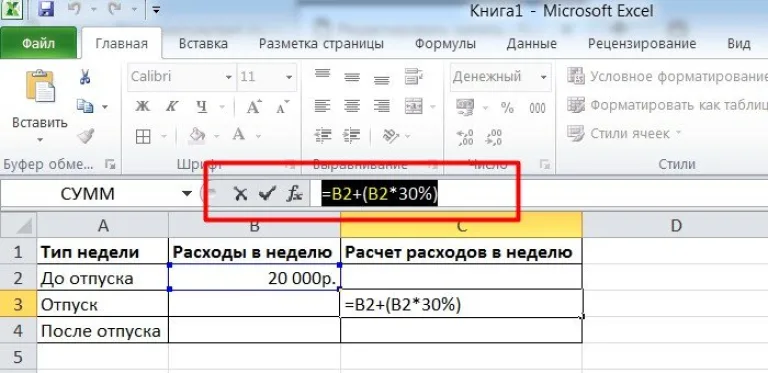Switch to the Главная tab
This screenshot has width=768, height=373.
121,44
